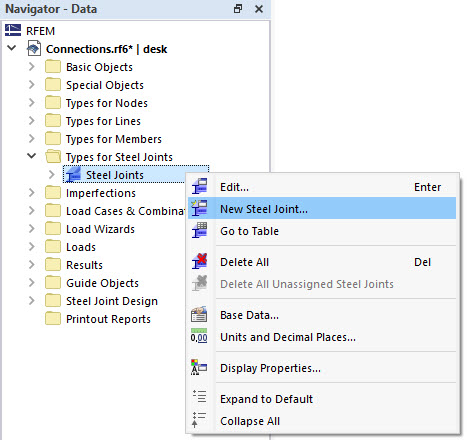Click the Base Data icon
469x440 pixels.
coord(199,314)
